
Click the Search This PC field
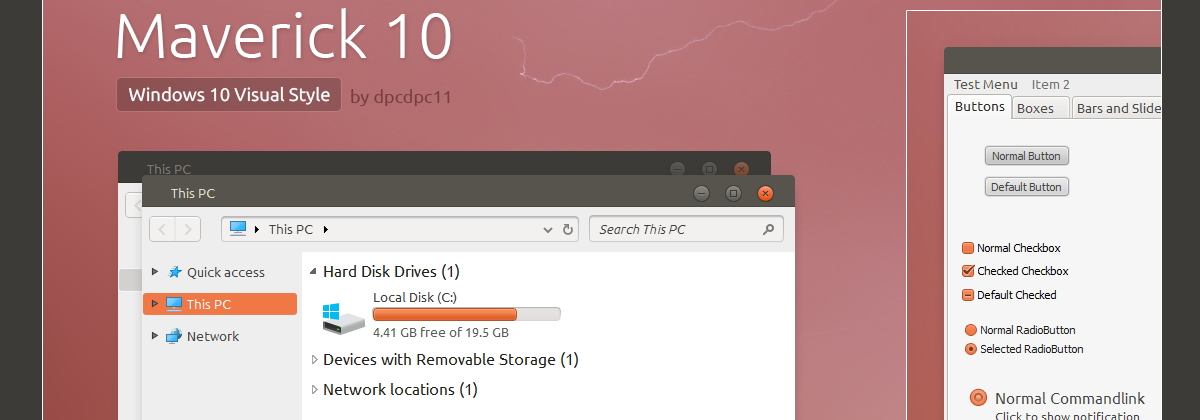point(686,229)
